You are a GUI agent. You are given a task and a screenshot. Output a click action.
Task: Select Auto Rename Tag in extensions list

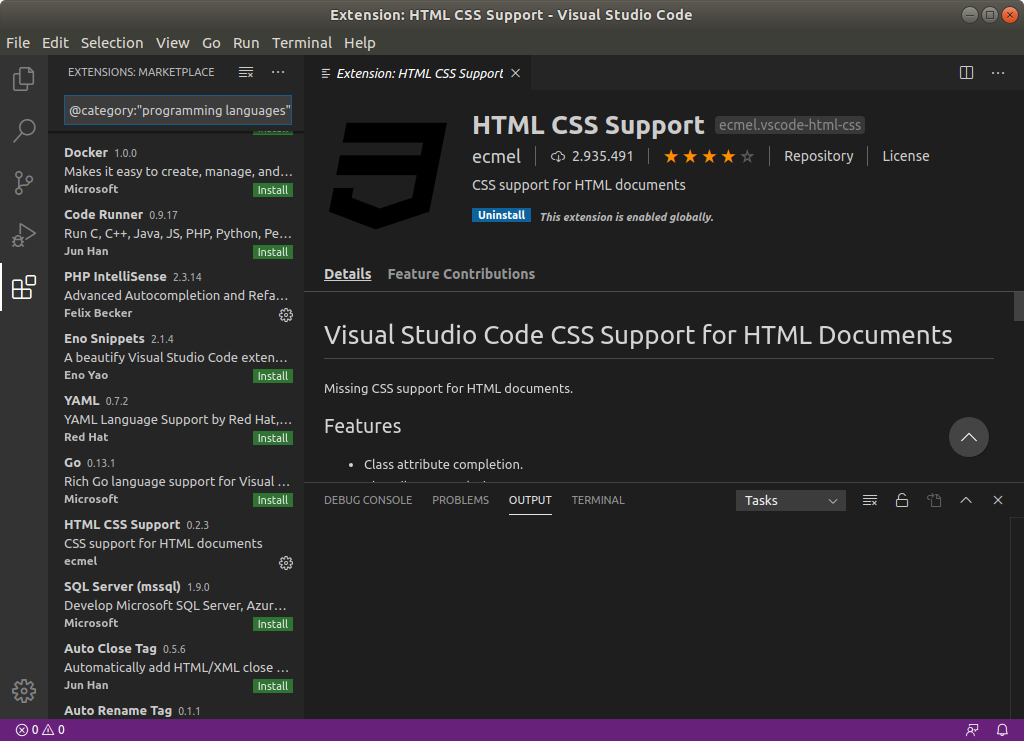click(176, 711)
